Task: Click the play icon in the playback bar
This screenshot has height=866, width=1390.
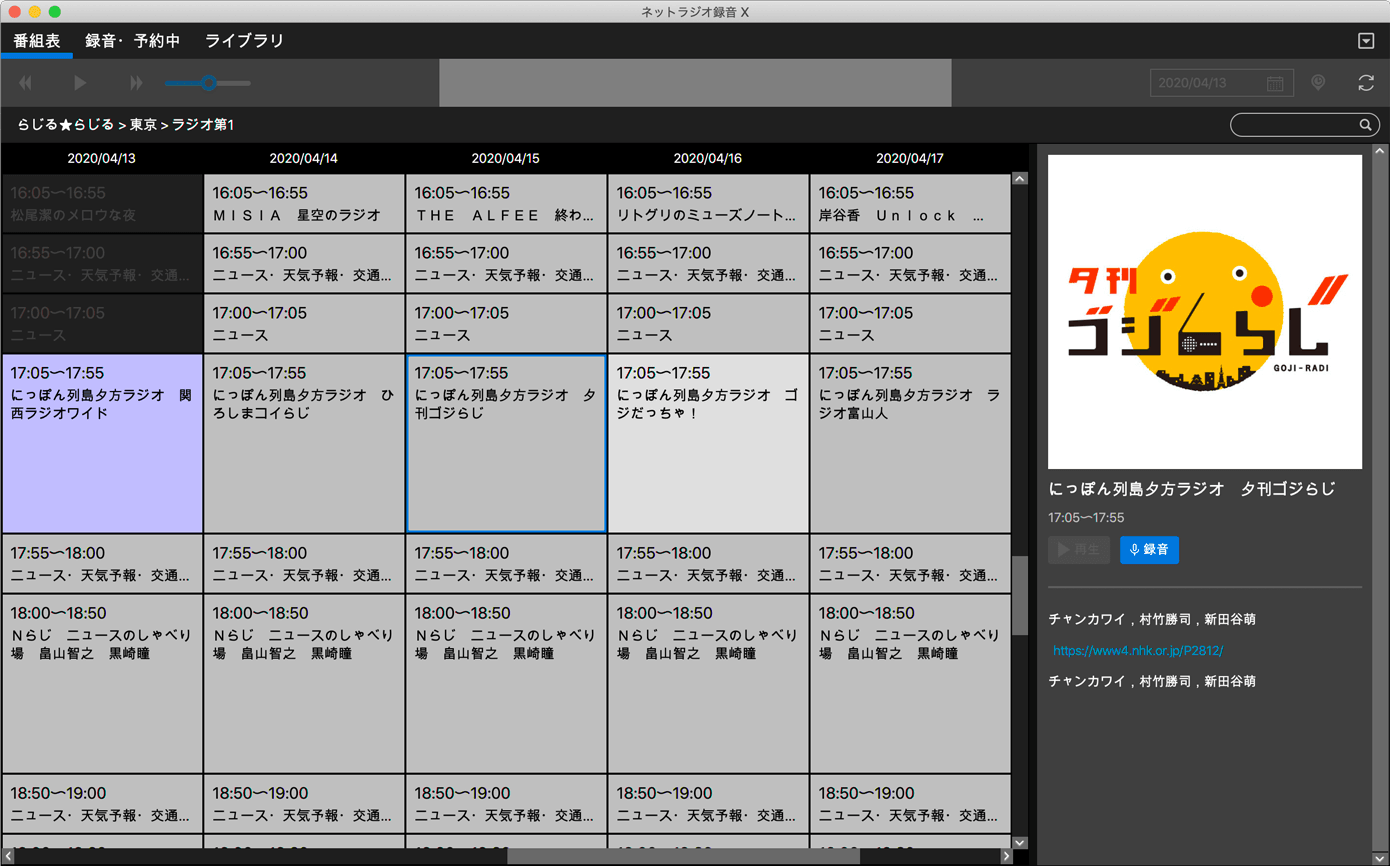Action: click(79, 83)
